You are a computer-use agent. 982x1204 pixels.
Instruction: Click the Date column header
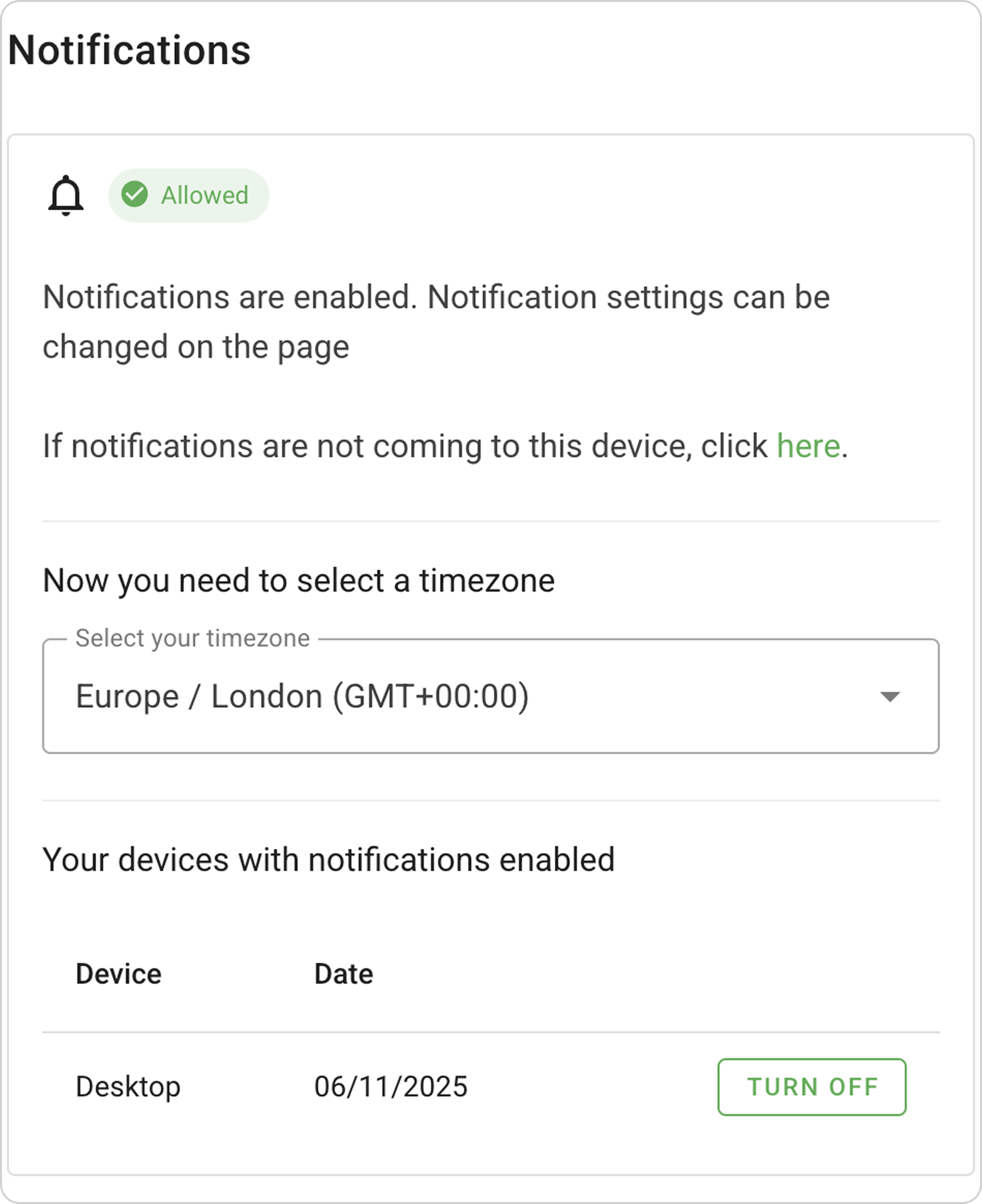click(343, 974)
